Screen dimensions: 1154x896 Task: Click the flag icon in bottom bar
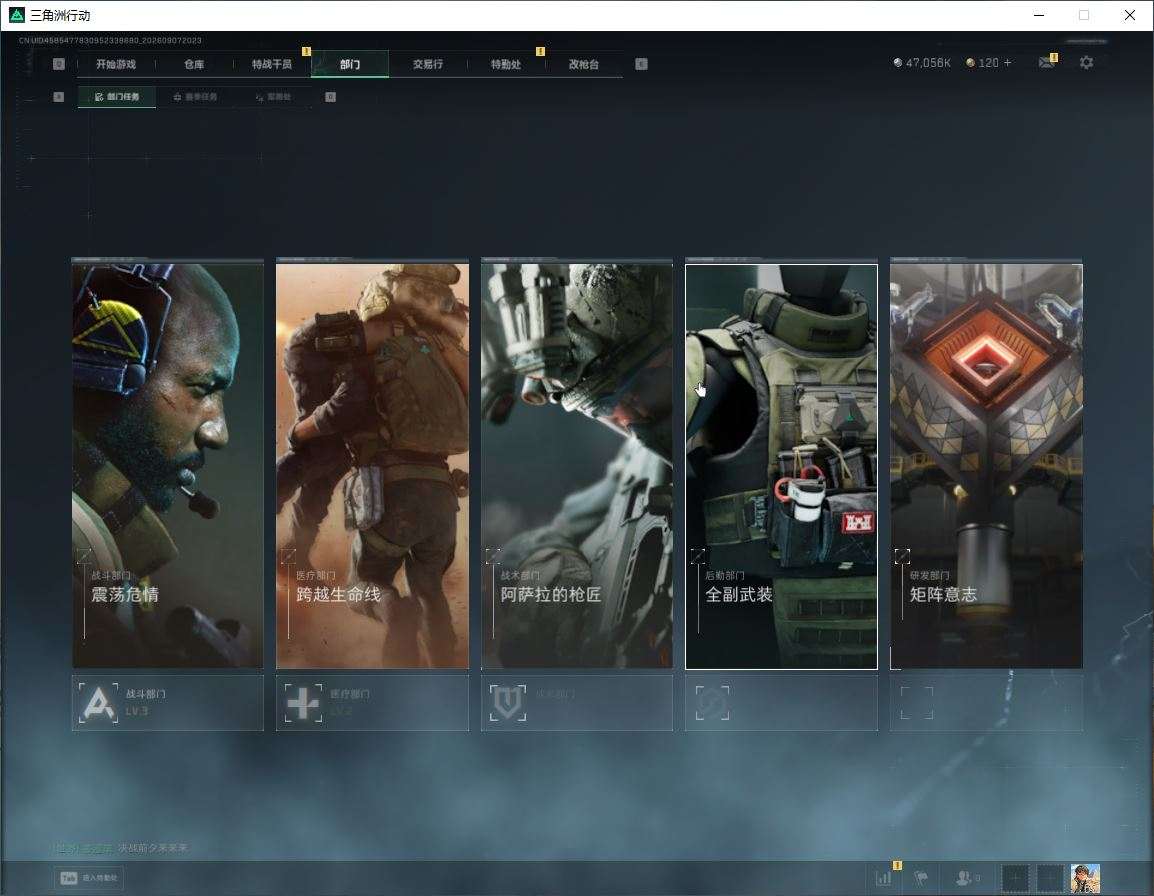click(x=921, y=877)
